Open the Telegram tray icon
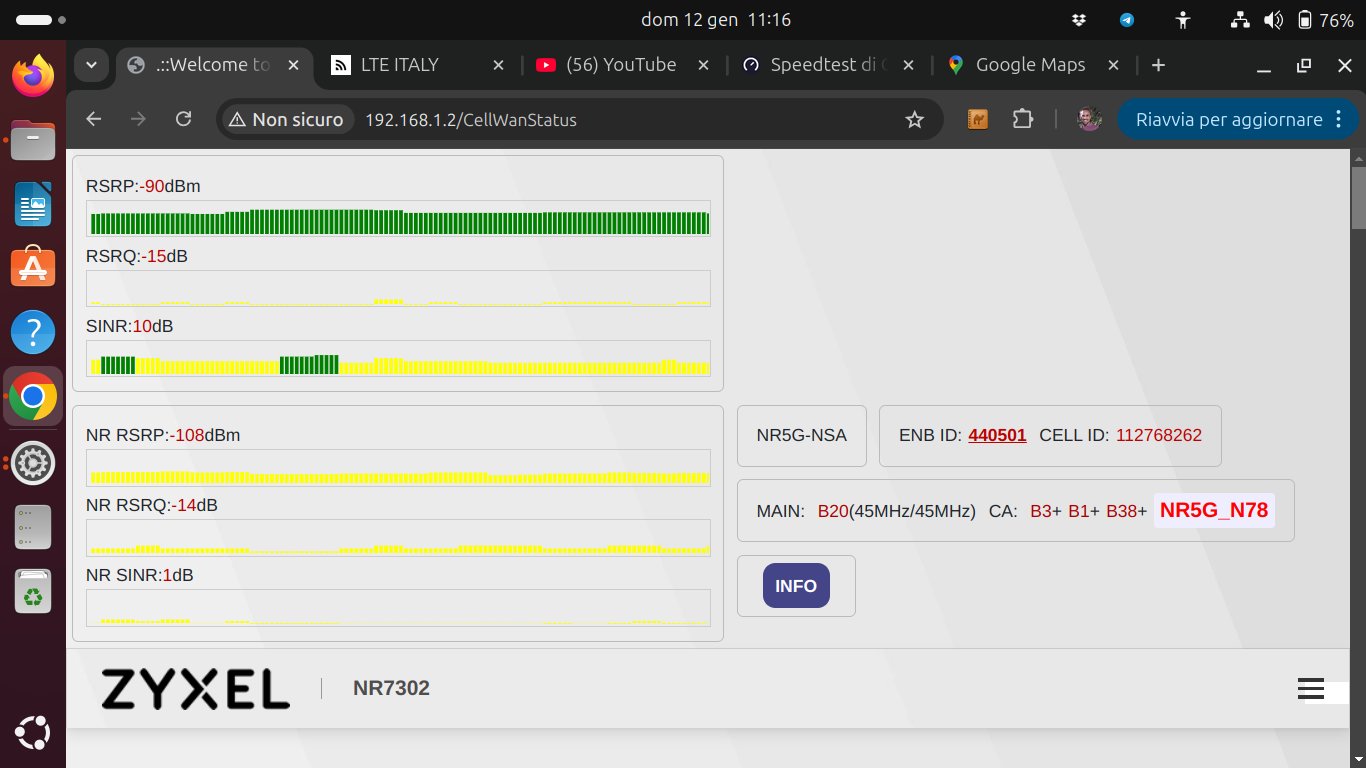Viewport: 1366px width, 768px height. [x=1127, y=20]
